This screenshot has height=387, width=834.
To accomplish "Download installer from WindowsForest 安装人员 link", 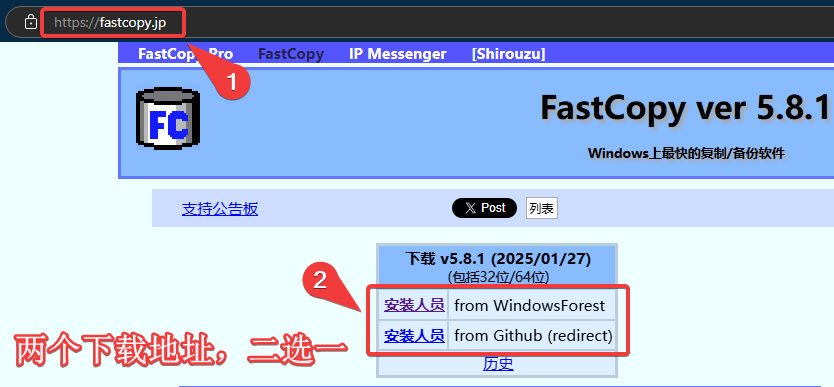I will click(414, 305).
